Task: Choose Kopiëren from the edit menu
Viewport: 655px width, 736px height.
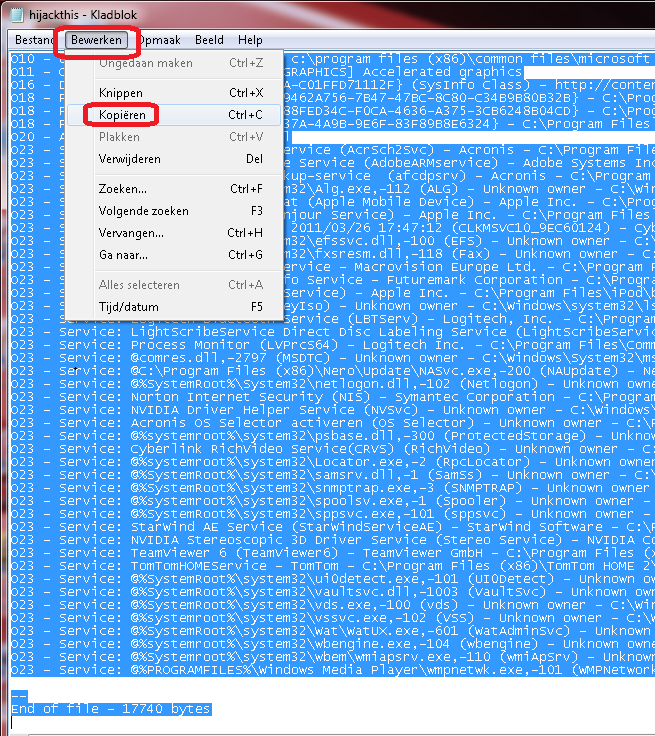Action: pyautogui.click(x=174, y=115)
